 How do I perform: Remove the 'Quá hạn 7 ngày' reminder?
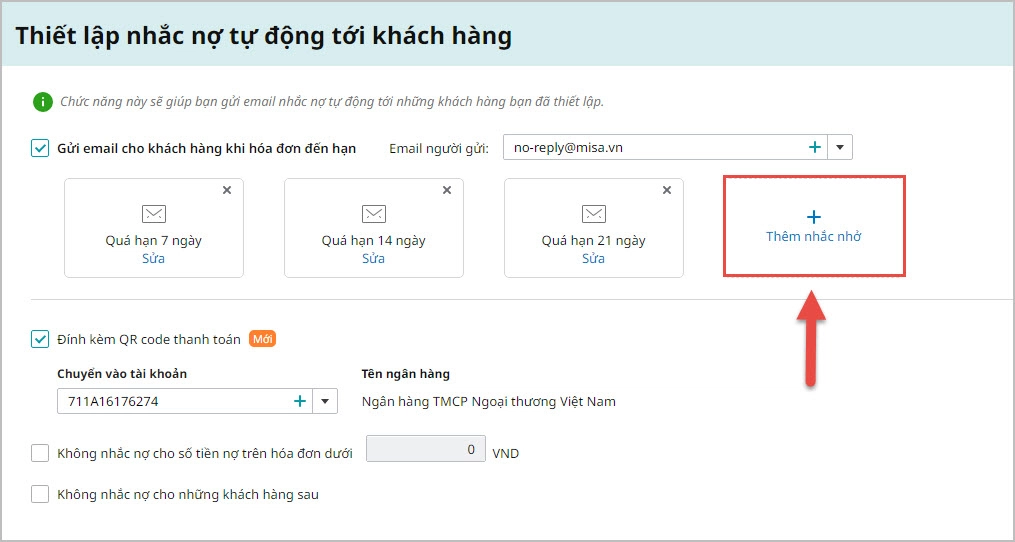pos(227,190)
